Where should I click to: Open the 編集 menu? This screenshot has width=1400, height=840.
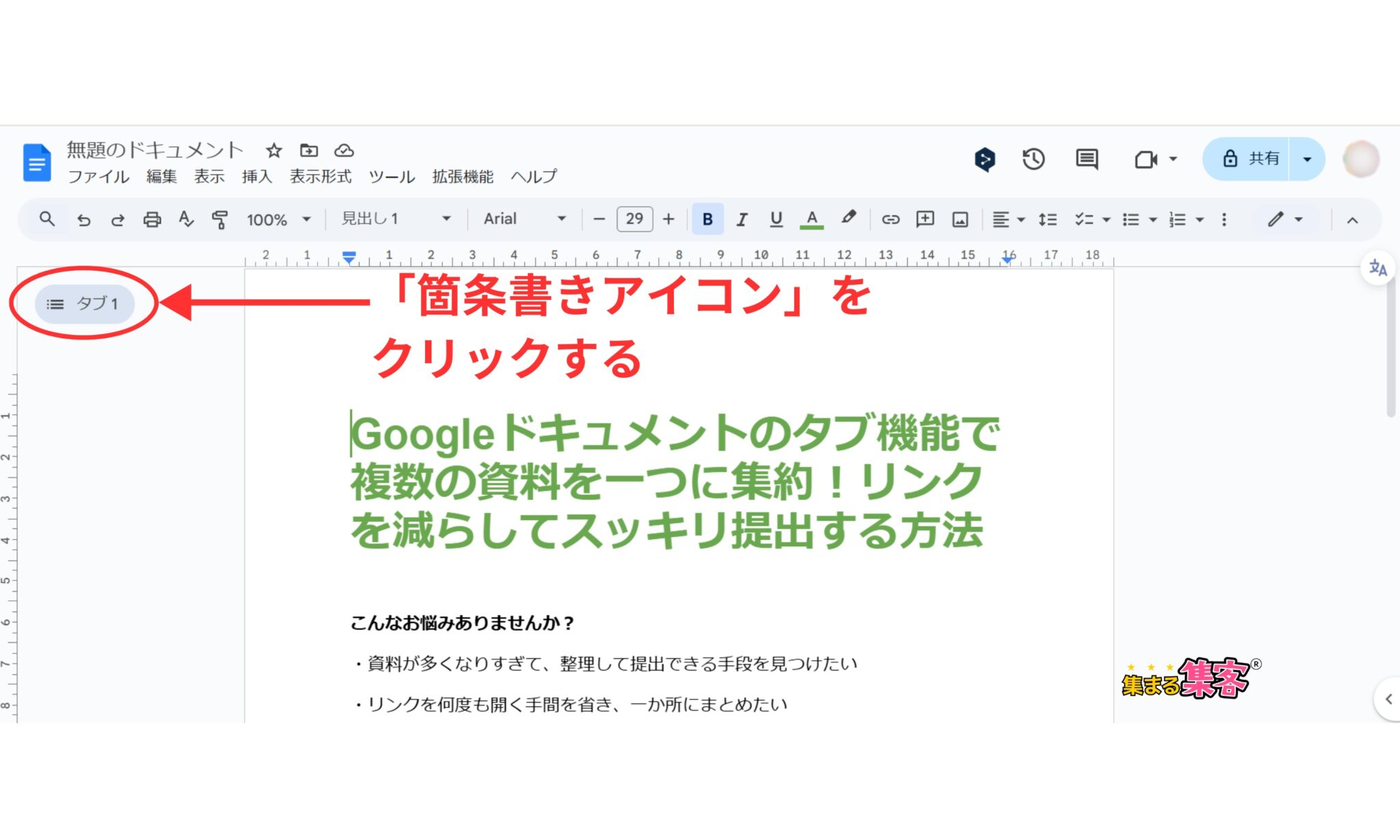click(x=161, y=176)
